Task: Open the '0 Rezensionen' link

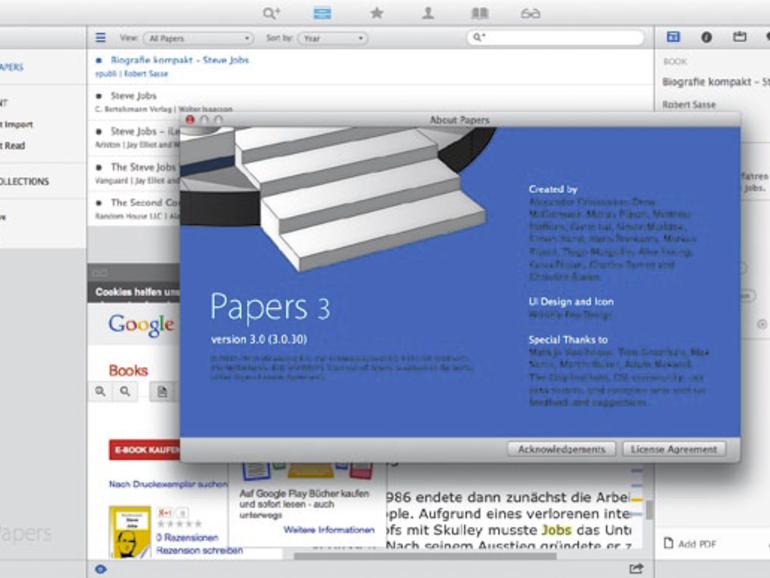Action: coord(187,537)
